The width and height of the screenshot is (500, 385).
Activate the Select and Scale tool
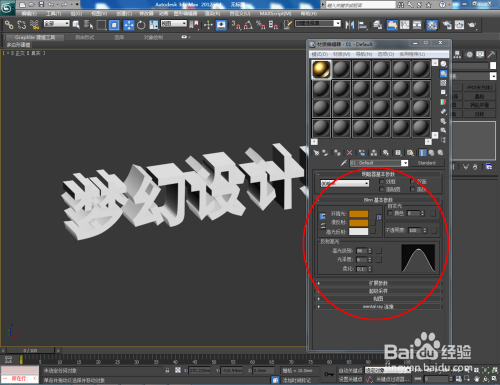(x=154, y=25)
